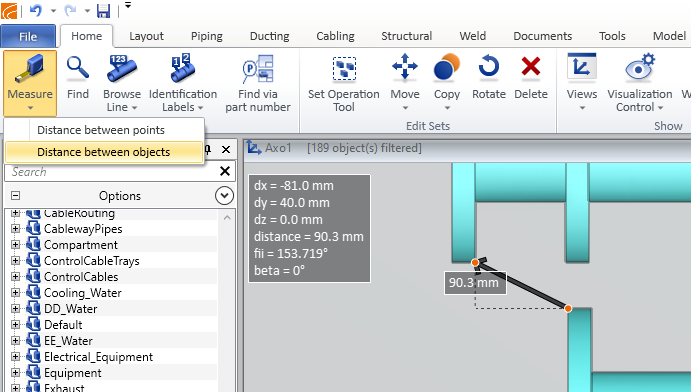This screenshot has height=392, width=691.
Task: Click the Measure tape tool icon
Action: (30, 68)
